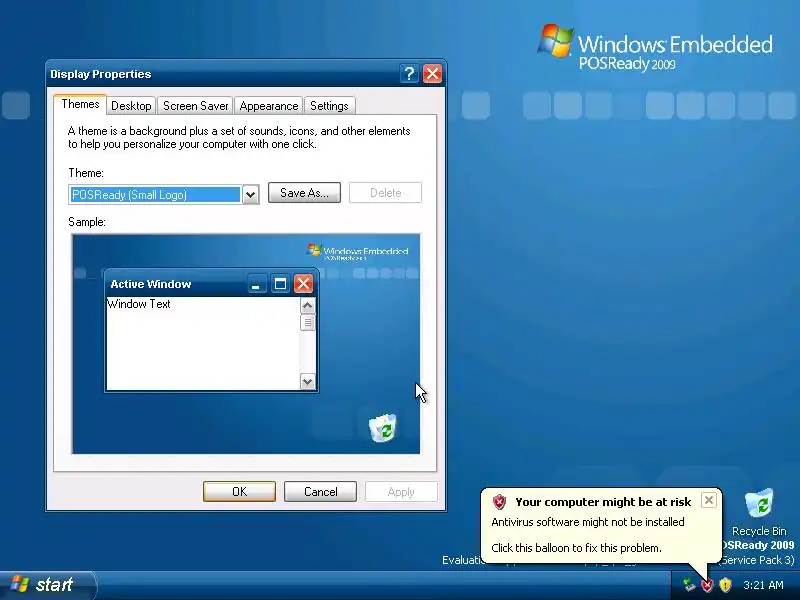This screenshot has width=800, height=600.
Task: Click the disabled Delete button
Action: tap(385, 193)
